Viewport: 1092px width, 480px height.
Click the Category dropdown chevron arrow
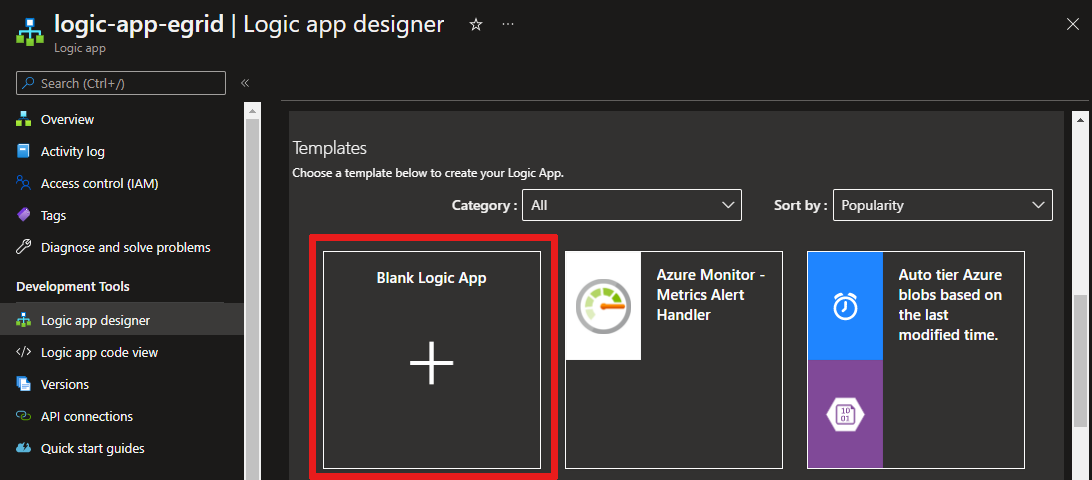728,206
